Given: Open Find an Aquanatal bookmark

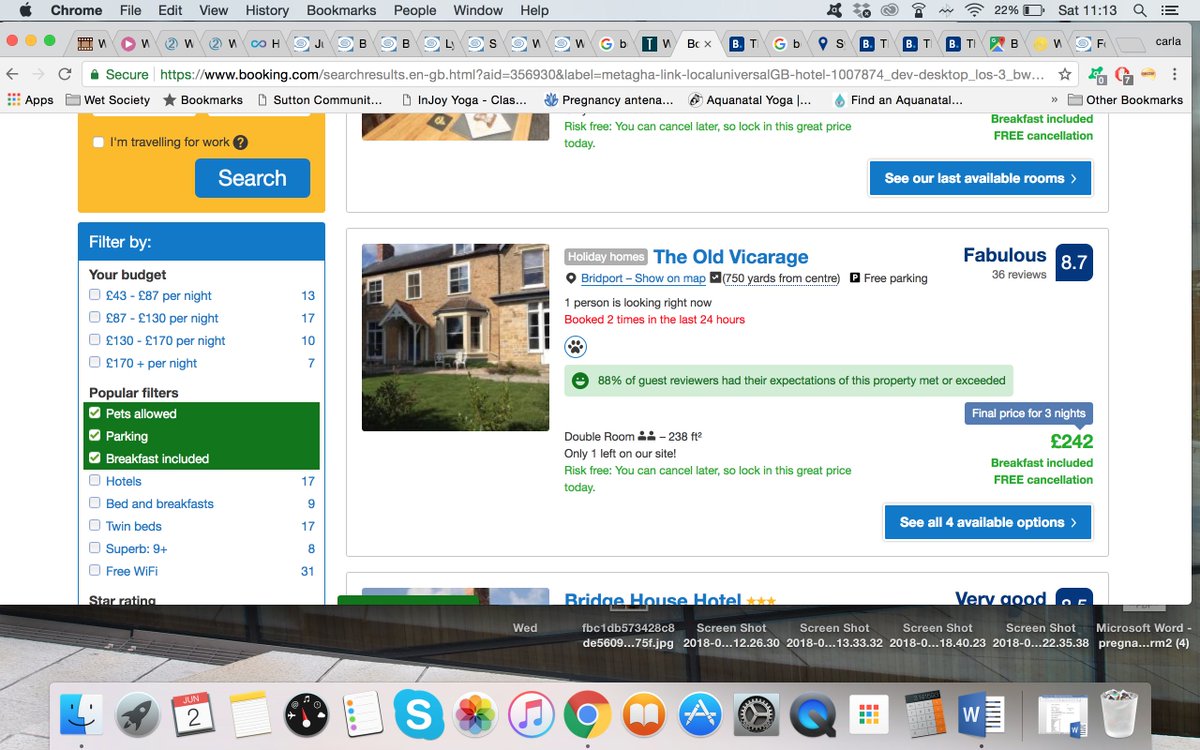Looking at the screenshot, I should [897, 100].
